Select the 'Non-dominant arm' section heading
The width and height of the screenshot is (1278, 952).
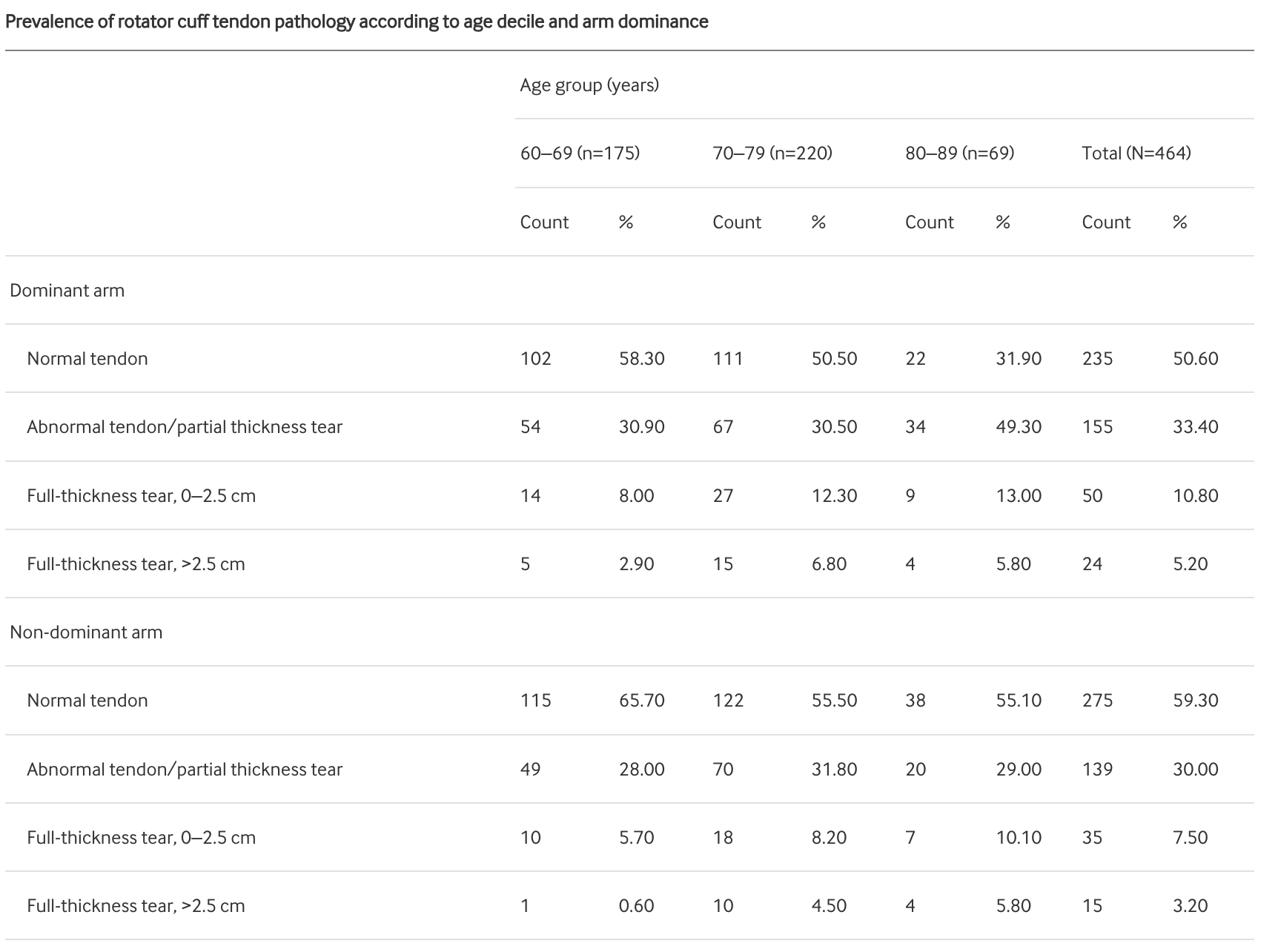pyautogui.click(x=86, y=632)
